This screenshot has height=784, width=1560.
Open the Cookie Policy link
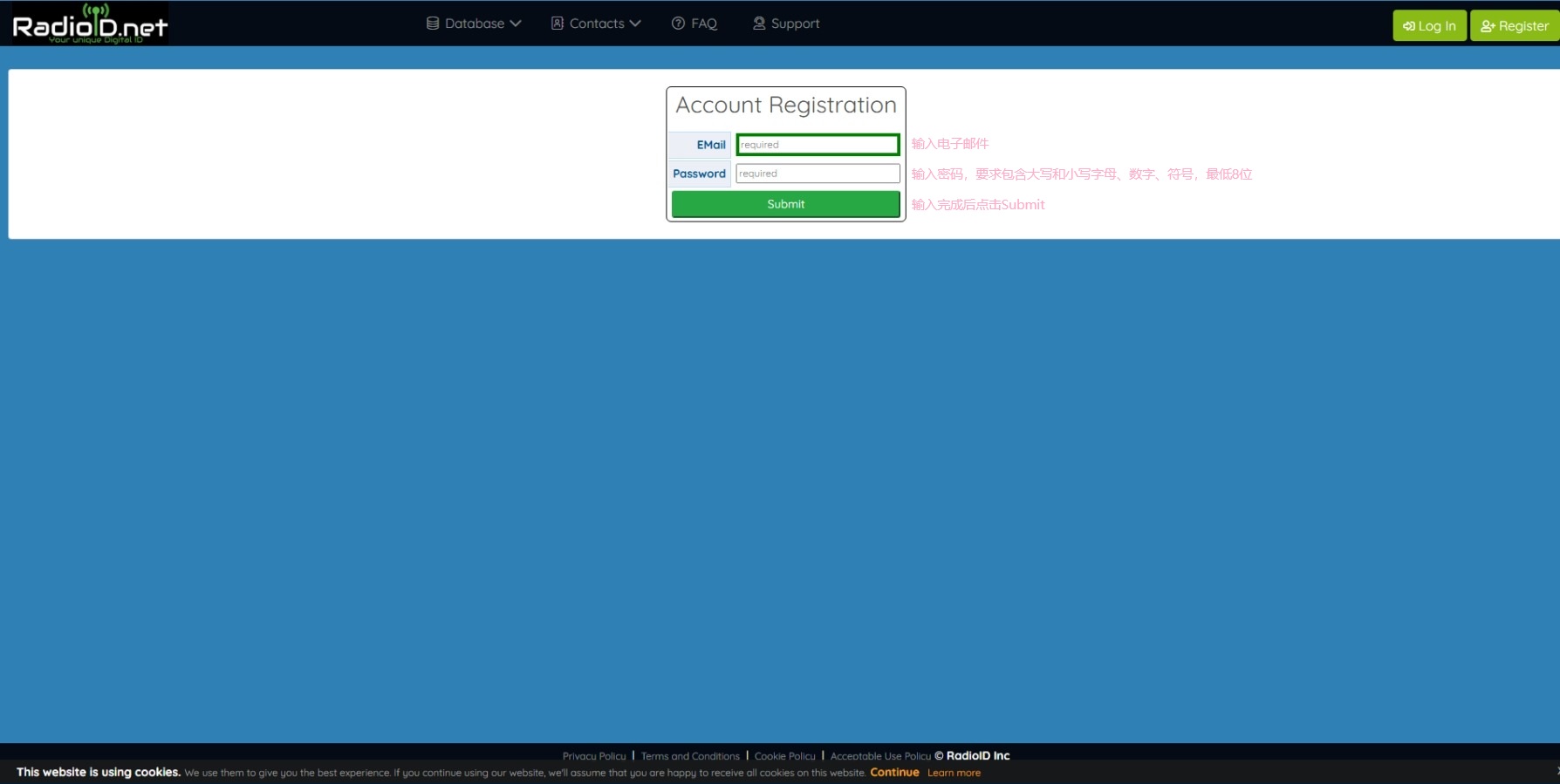pos(784,756)
